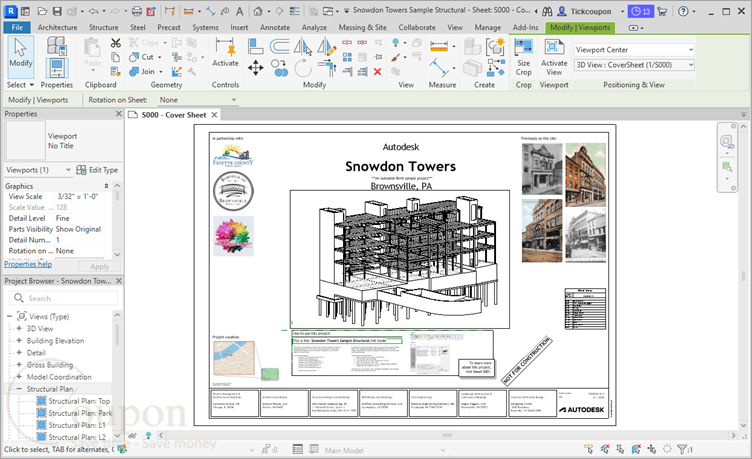Screen dimensions: 752x459
Task: Open the Architecture ribbon tab
Action: coord(58,27)
